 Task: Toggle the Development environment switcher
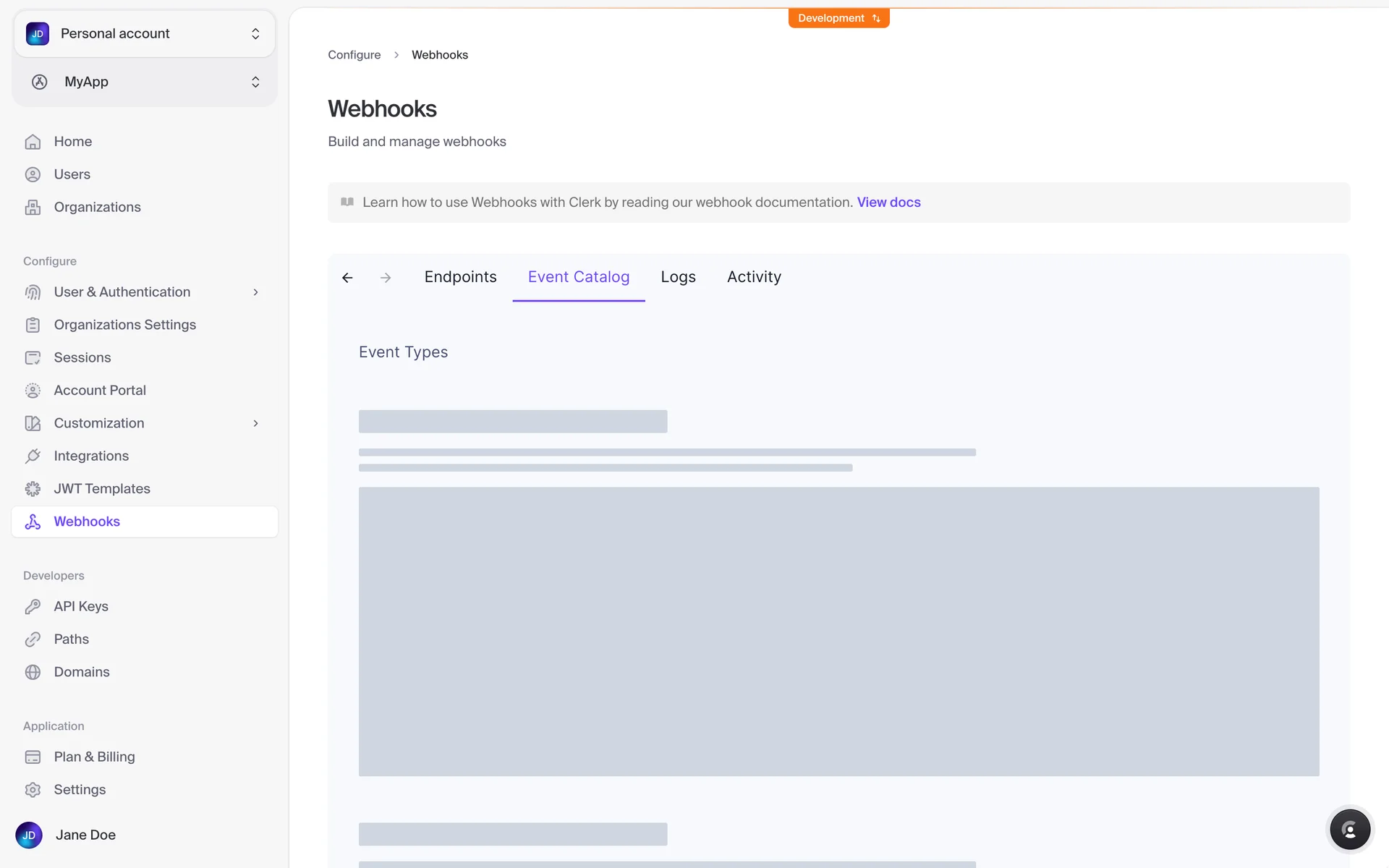[838, 18]
